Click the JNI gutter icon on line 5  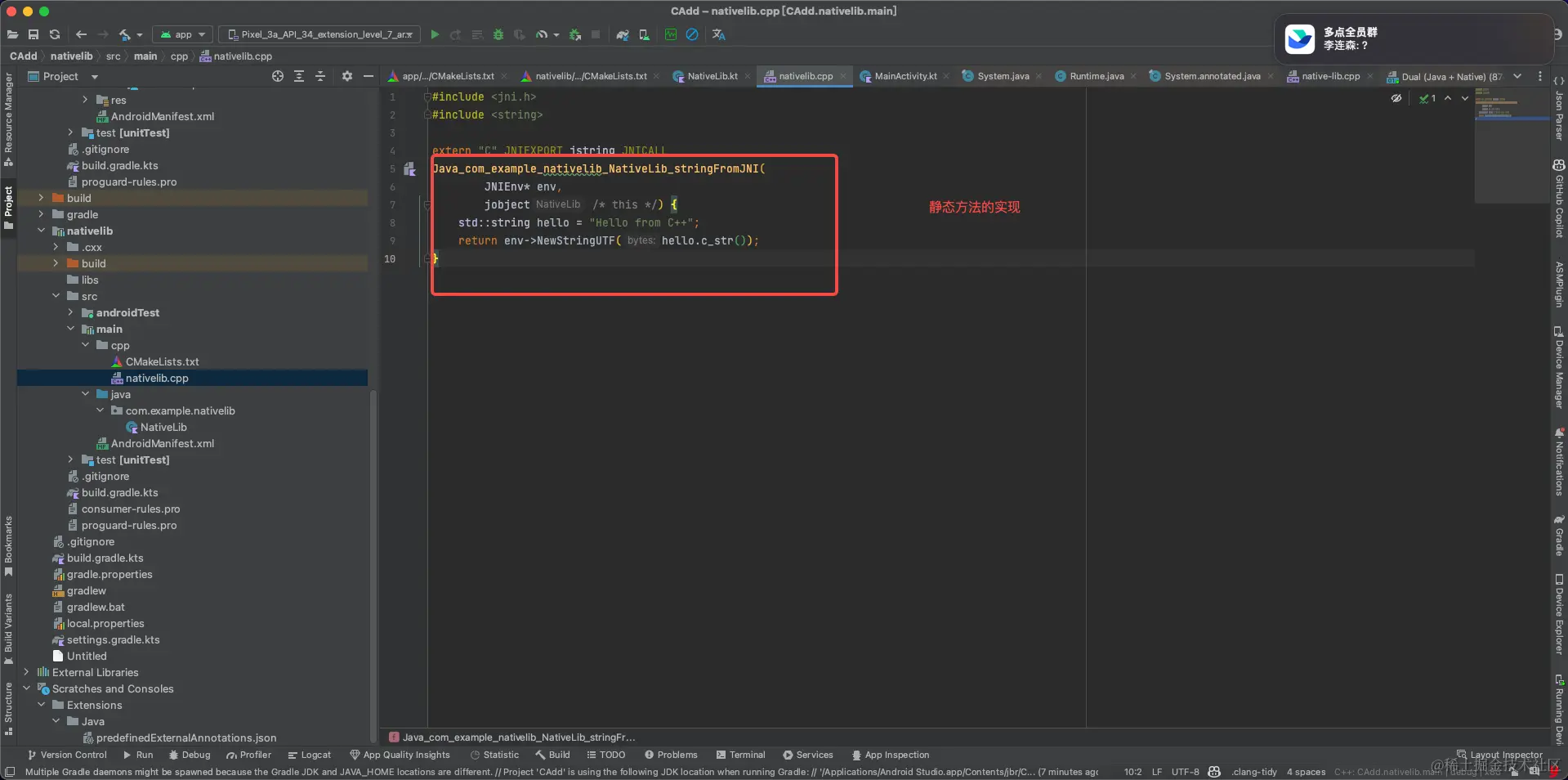click(409, 169)
